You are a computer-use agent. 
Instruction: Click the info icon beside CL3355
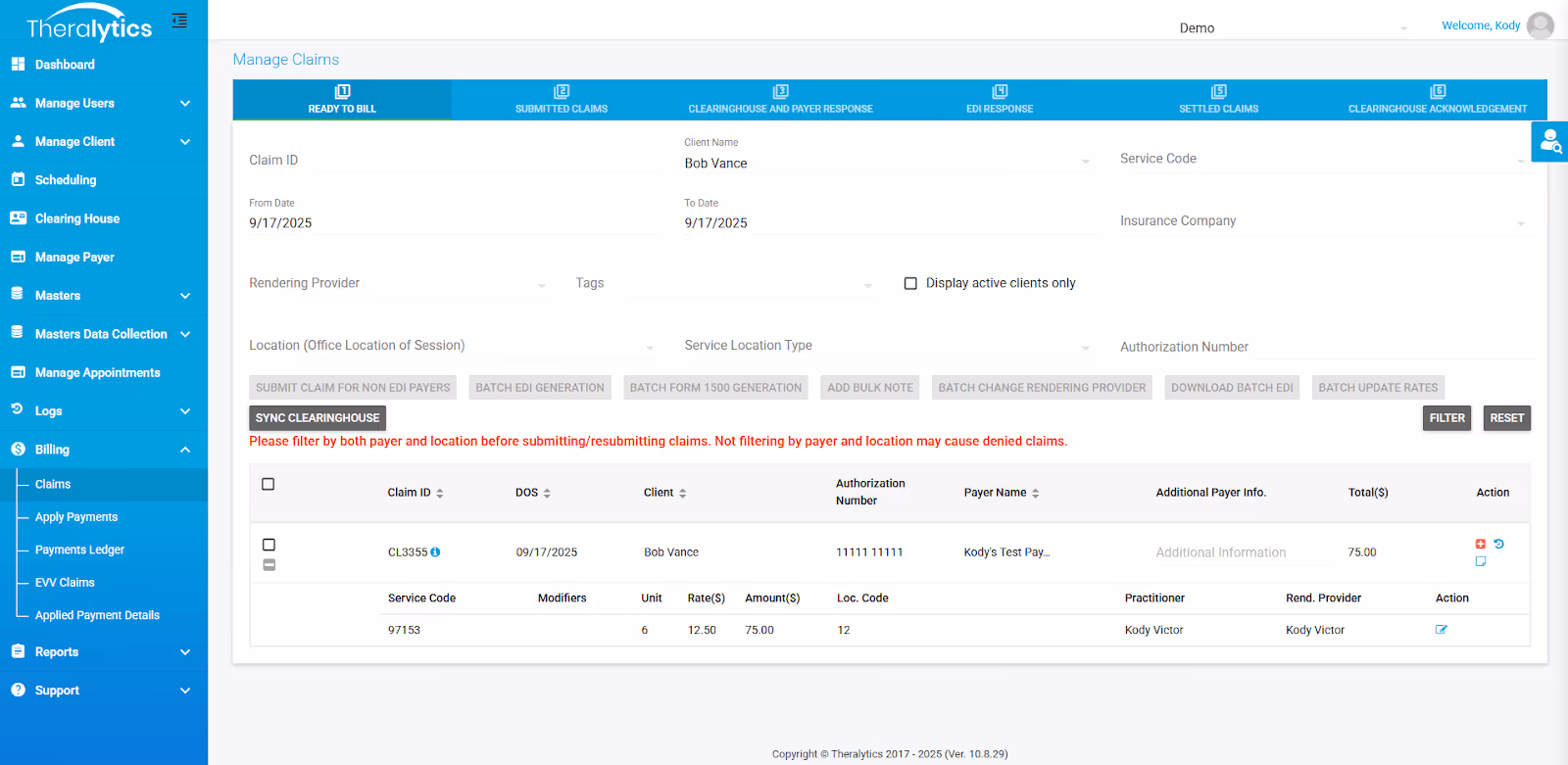[x=435, y=551]
